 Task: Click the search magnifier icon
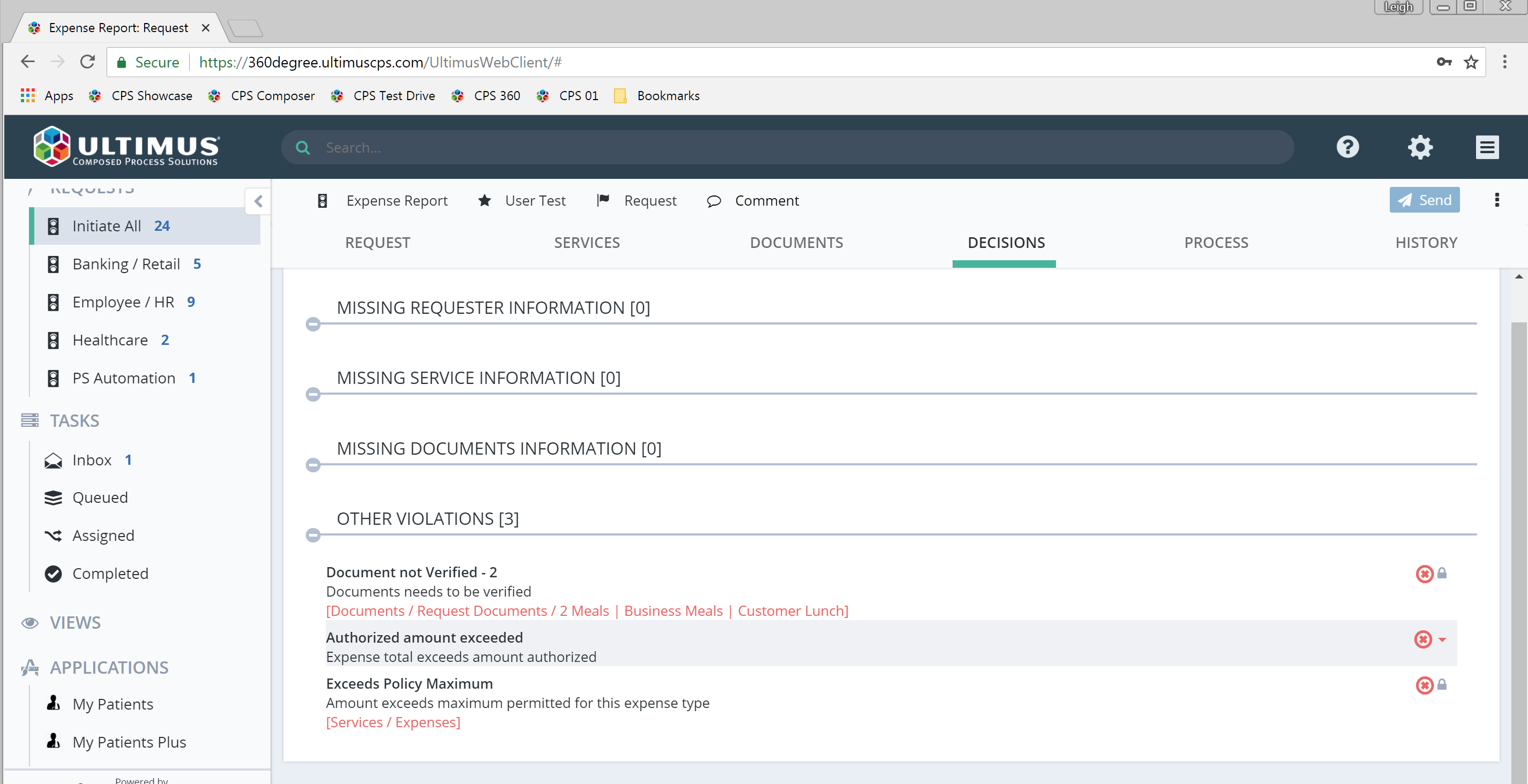click(303, 148)
